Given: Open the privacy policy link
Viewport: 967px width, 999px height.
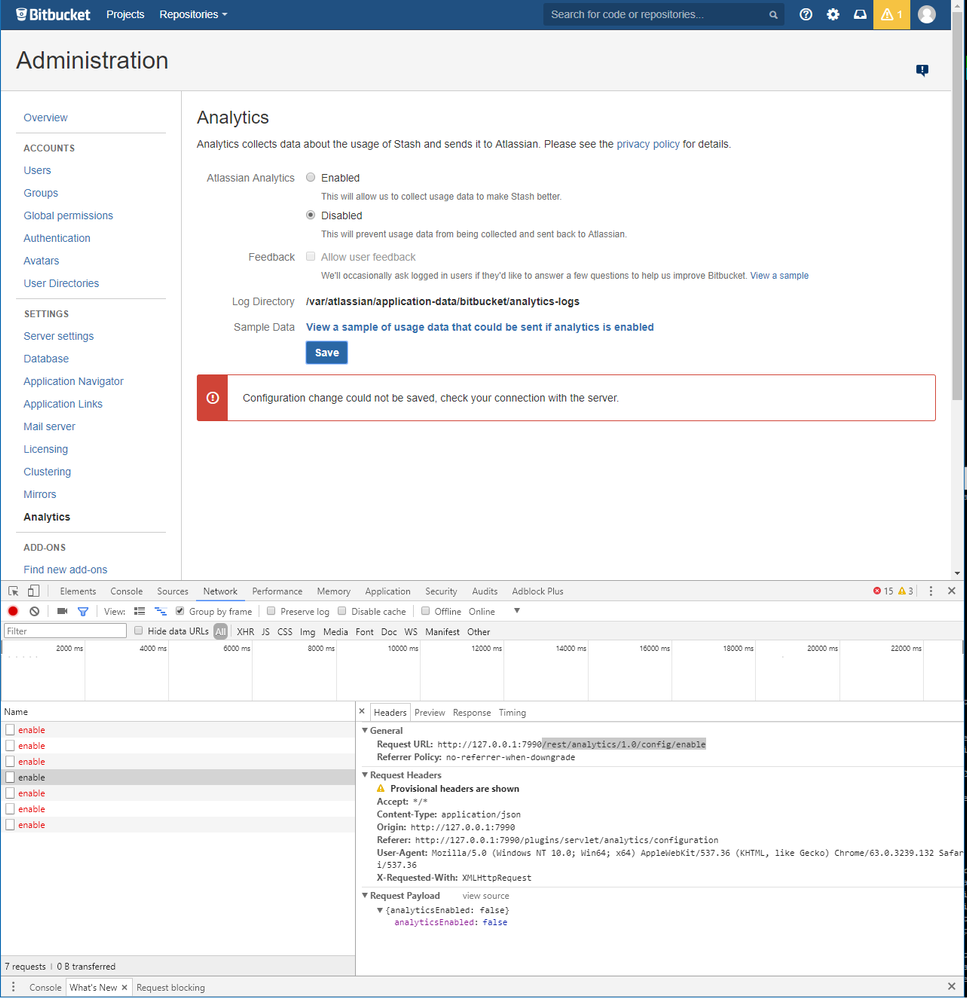Looking at the screenshot, I should tap(648, 144).
